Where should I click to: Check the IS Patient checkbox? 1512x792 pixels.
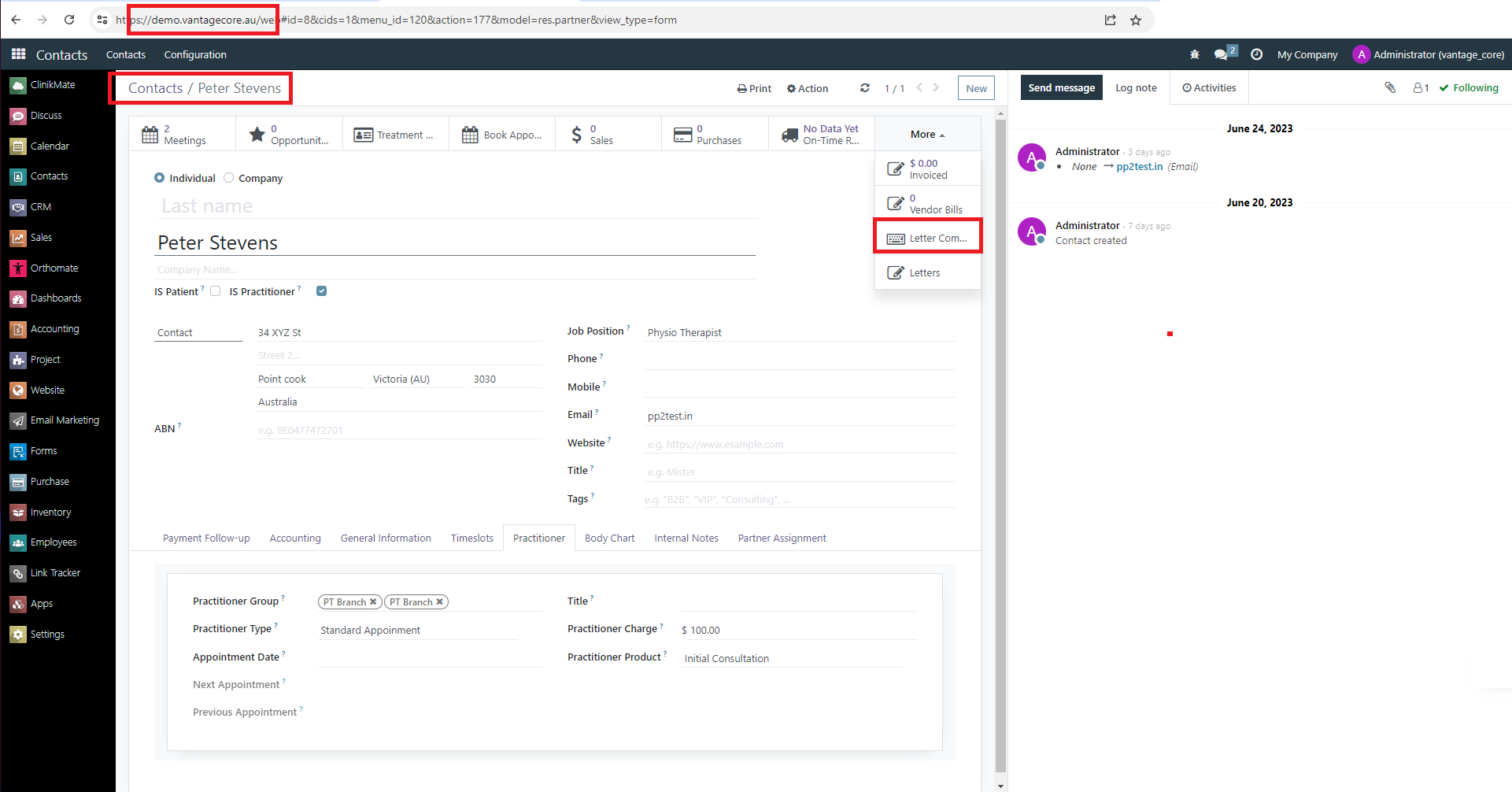[216, 291]
